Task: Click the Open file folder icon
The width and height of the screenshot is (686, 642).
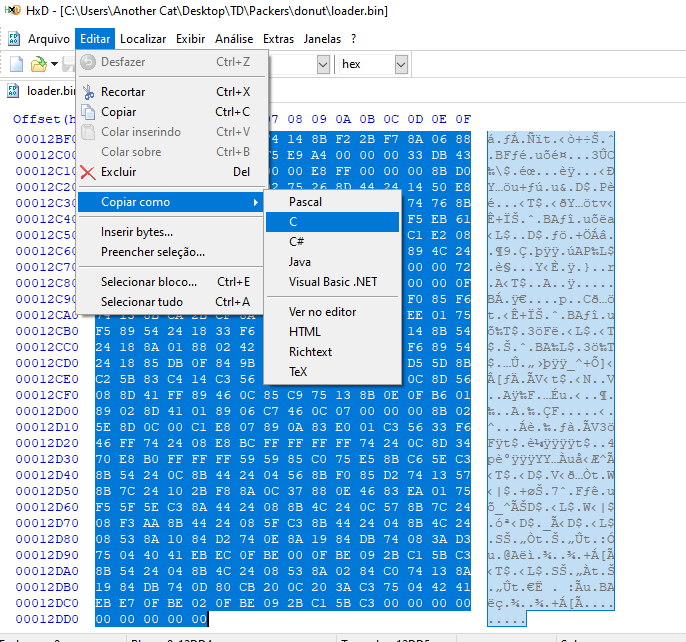Action: (38, 64)
